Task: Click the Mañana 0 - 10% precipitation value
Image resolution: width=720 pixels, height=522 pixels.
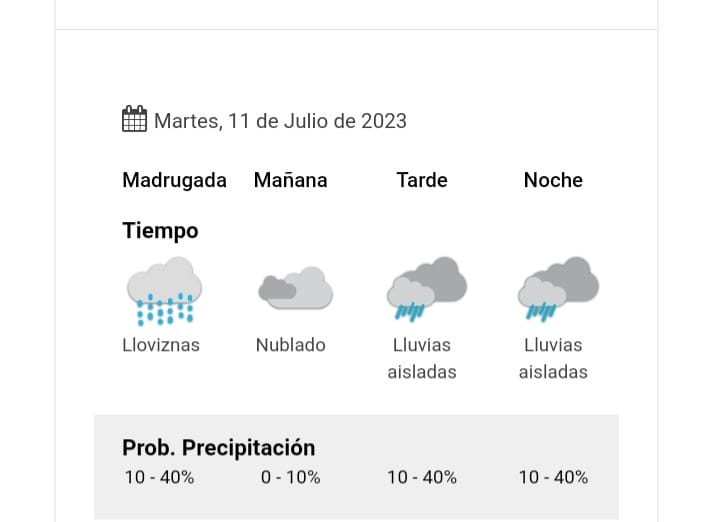Action: click(291, 477)
